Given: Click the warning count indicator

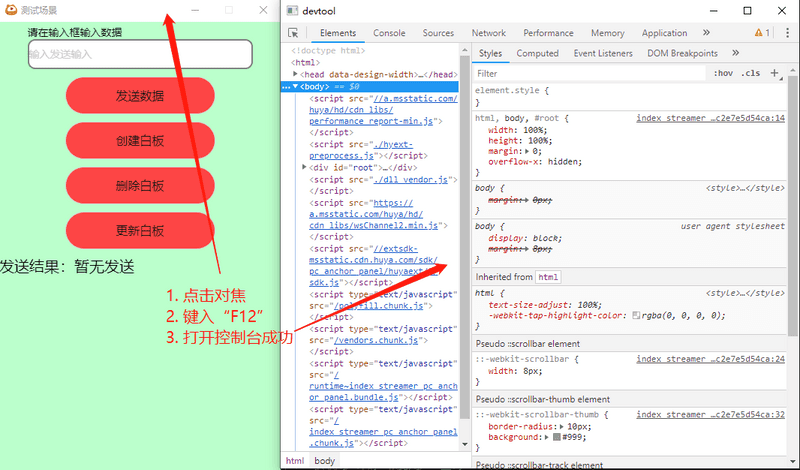Looking at the screenshot, I should click(x=762, y=33).
